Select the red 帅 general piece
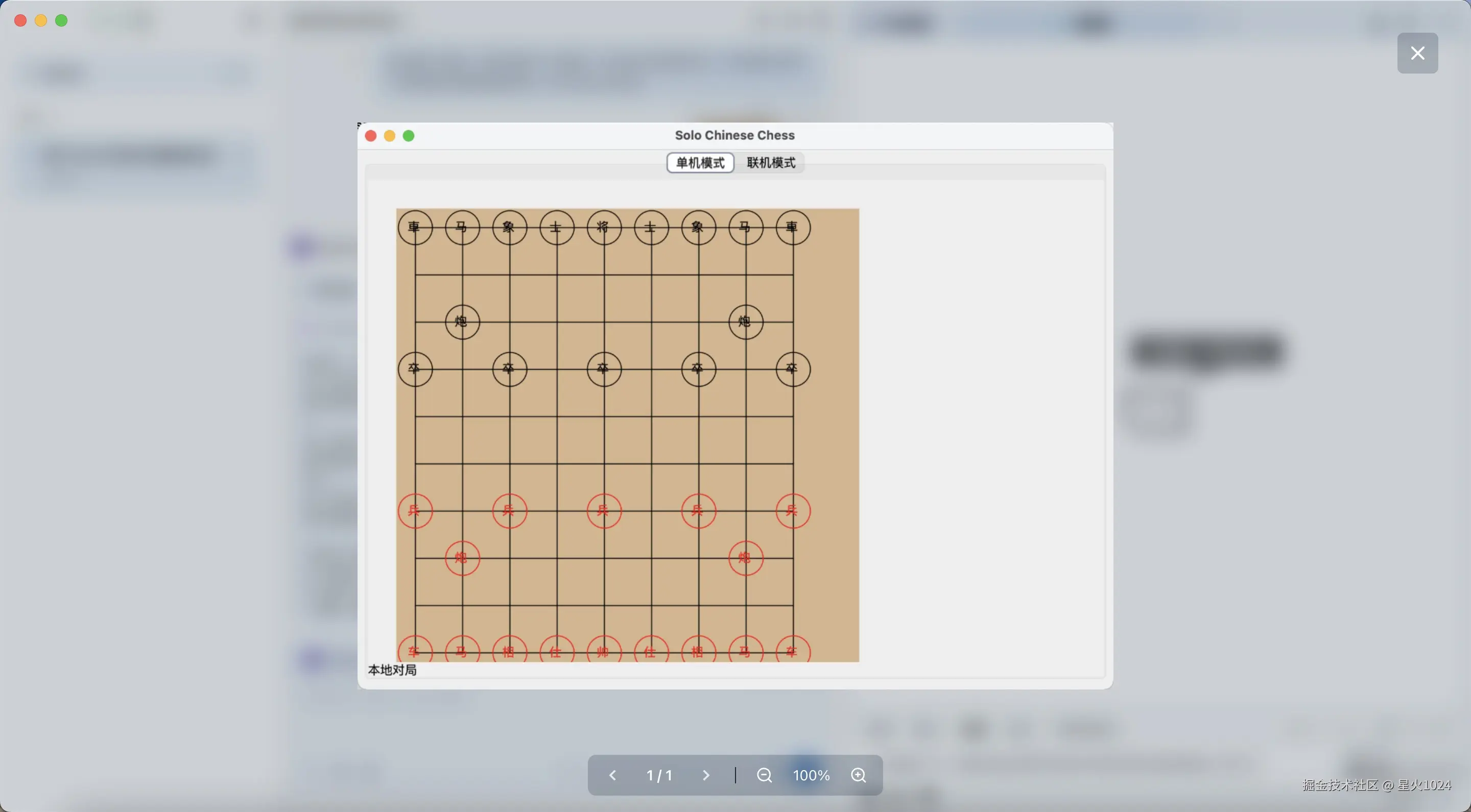 [604, 651]
